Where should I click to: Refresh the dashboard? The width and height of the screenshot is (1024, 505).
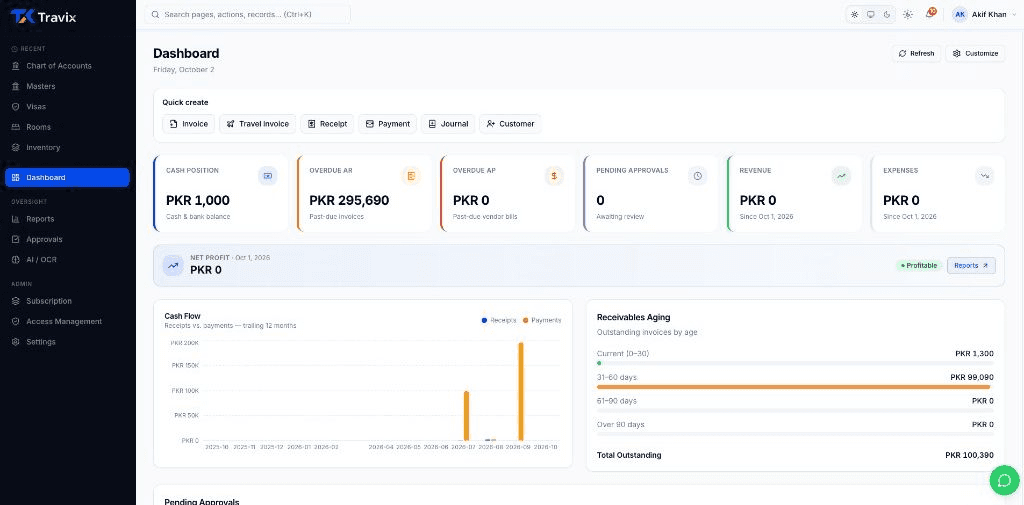[916, 54]
